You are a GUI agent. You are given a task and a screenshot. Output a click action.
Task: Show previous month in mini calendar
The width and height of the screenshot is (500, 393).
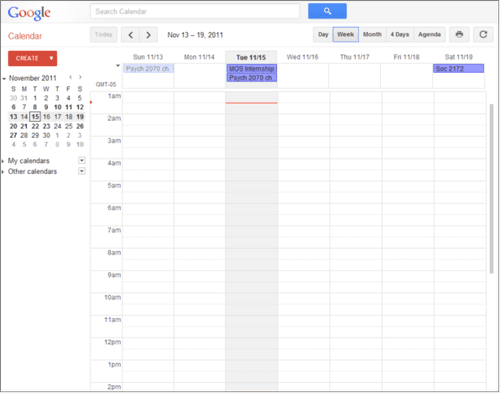pos(70,77)
